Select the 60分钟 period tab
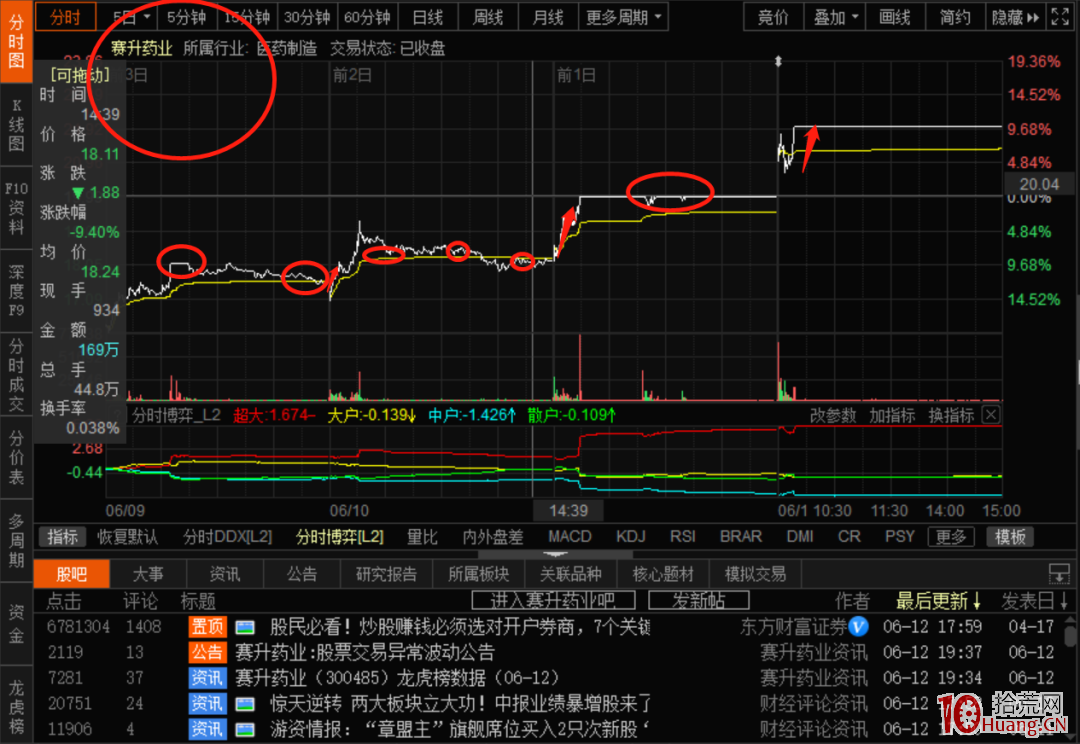Screen dimensions: 1080x744 coord(367,17)
